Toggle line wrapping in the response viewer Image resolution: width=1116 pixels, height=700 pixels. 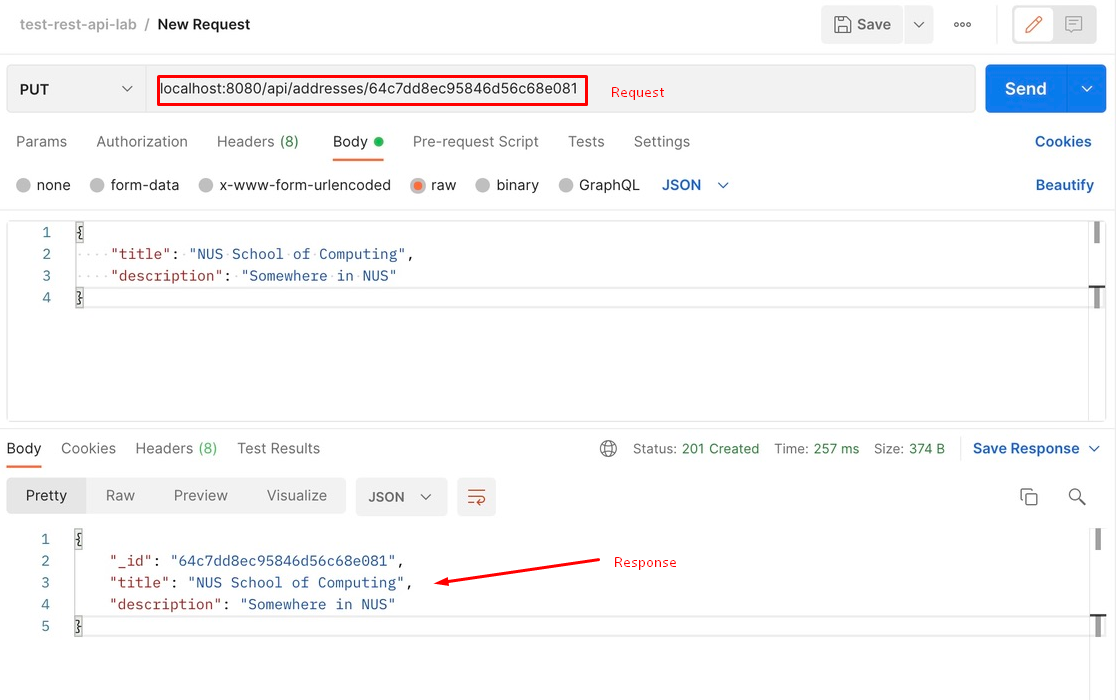coord(476,497)
